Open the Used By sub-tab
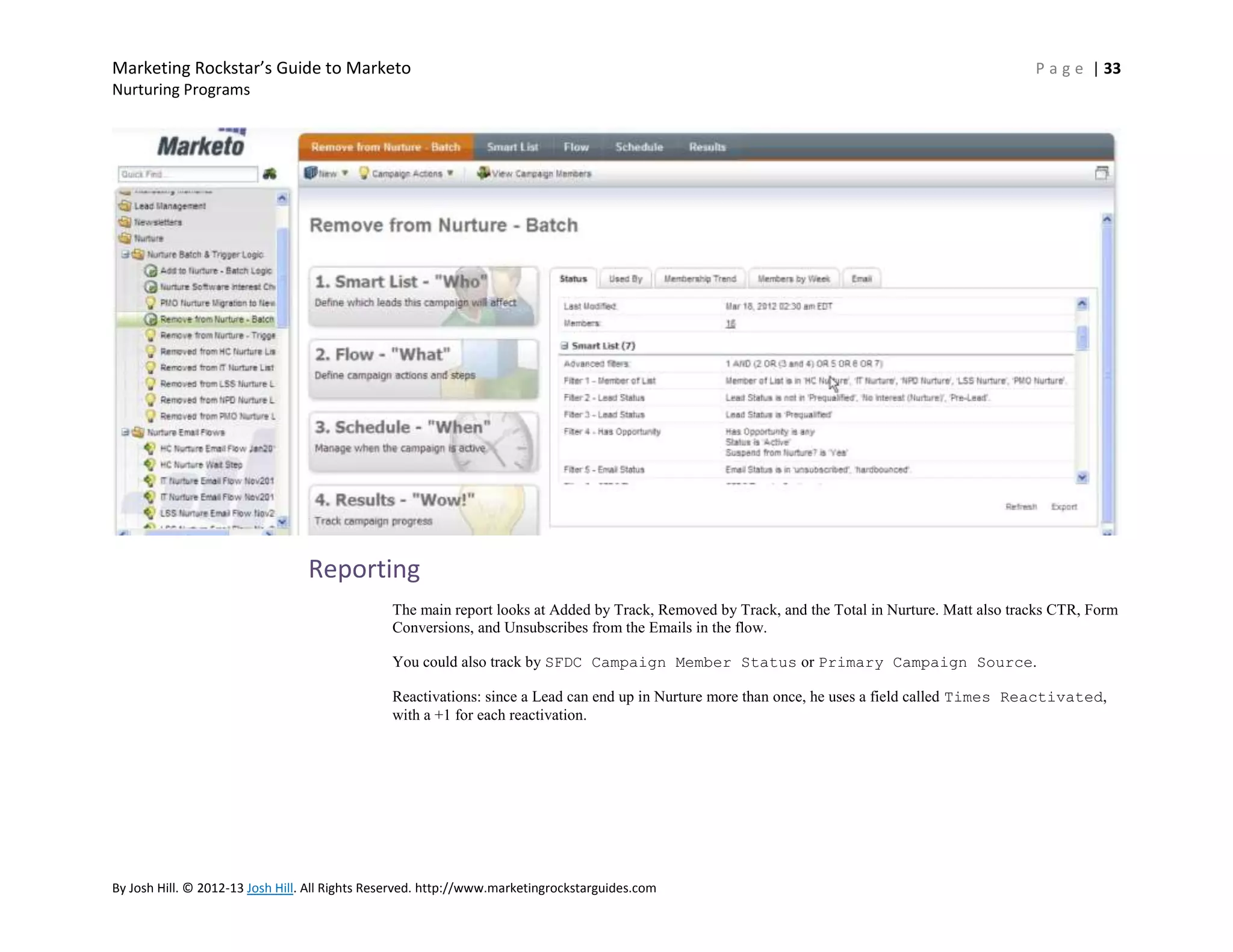1233x952 pixels. (x=626, y=279)
